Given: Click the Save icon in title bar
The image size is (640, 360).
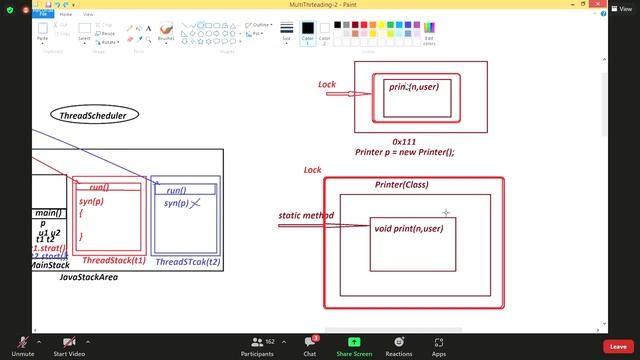Looking at the screenshot, I should coord(48,4).
